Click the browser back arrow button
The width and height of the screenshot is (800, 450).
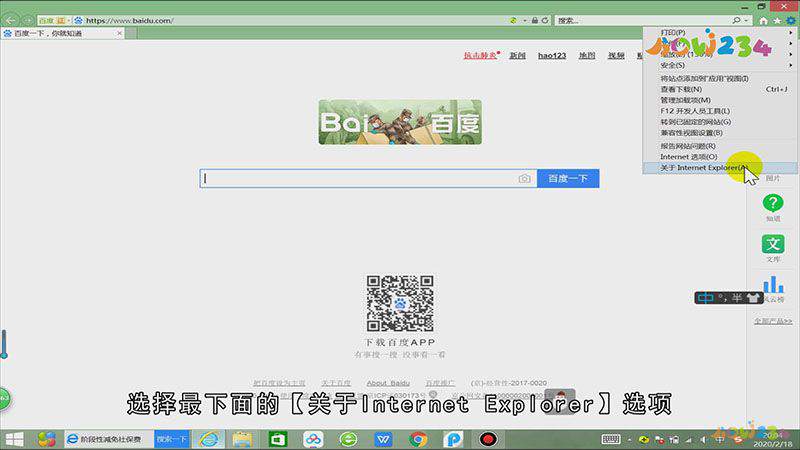[10, 20]
